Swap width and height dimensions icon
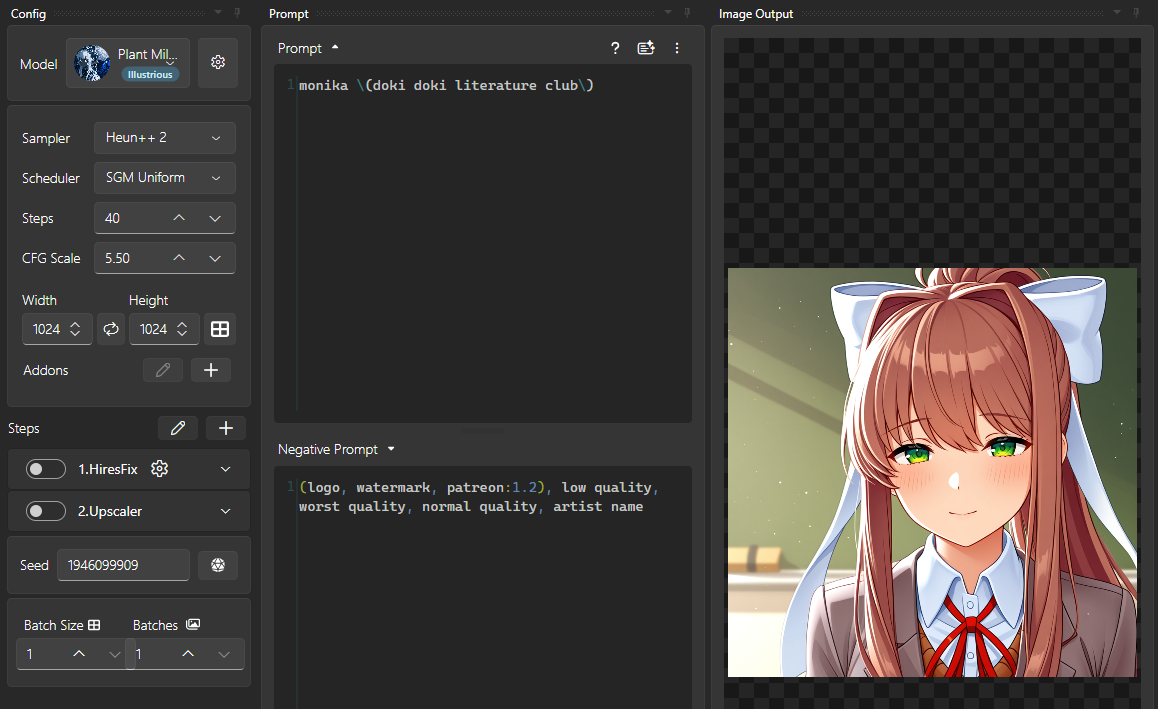 [x=111, y=329]
